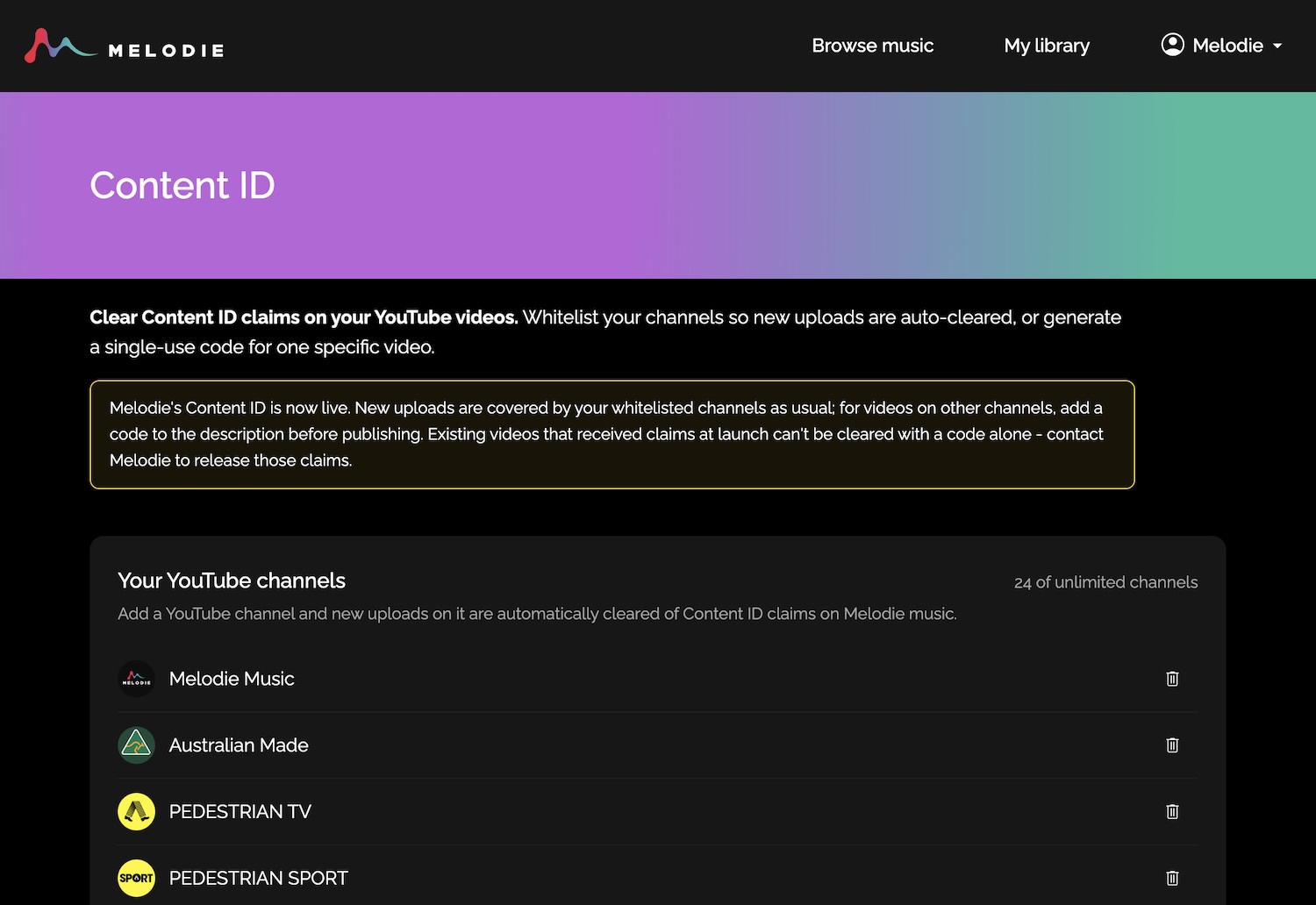Expand the Melodie account dropdown

(x=1222, y=46)
